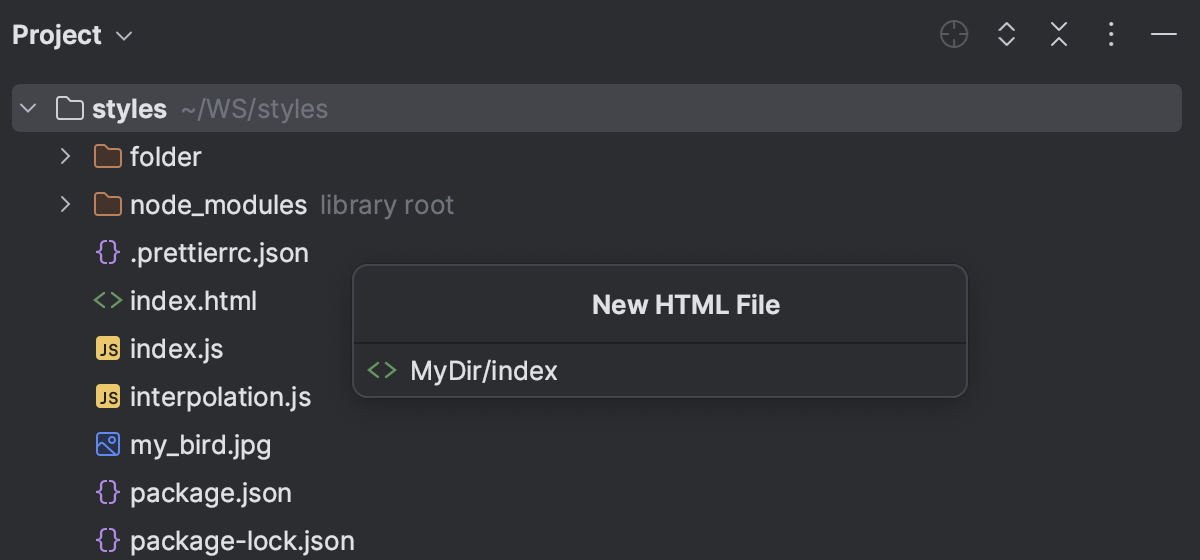
Task: Click the my_bird.jpg image file icon
Action: 107,445
